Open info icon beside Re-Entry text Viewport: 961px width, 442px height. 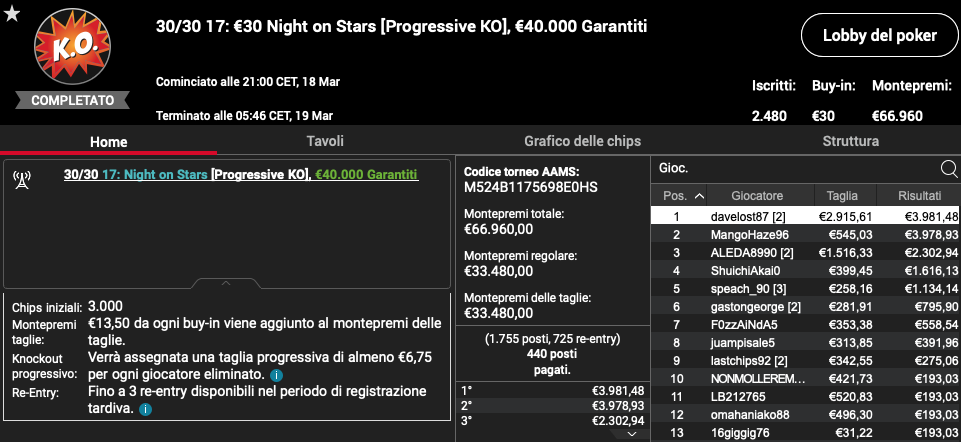[145, 409]
